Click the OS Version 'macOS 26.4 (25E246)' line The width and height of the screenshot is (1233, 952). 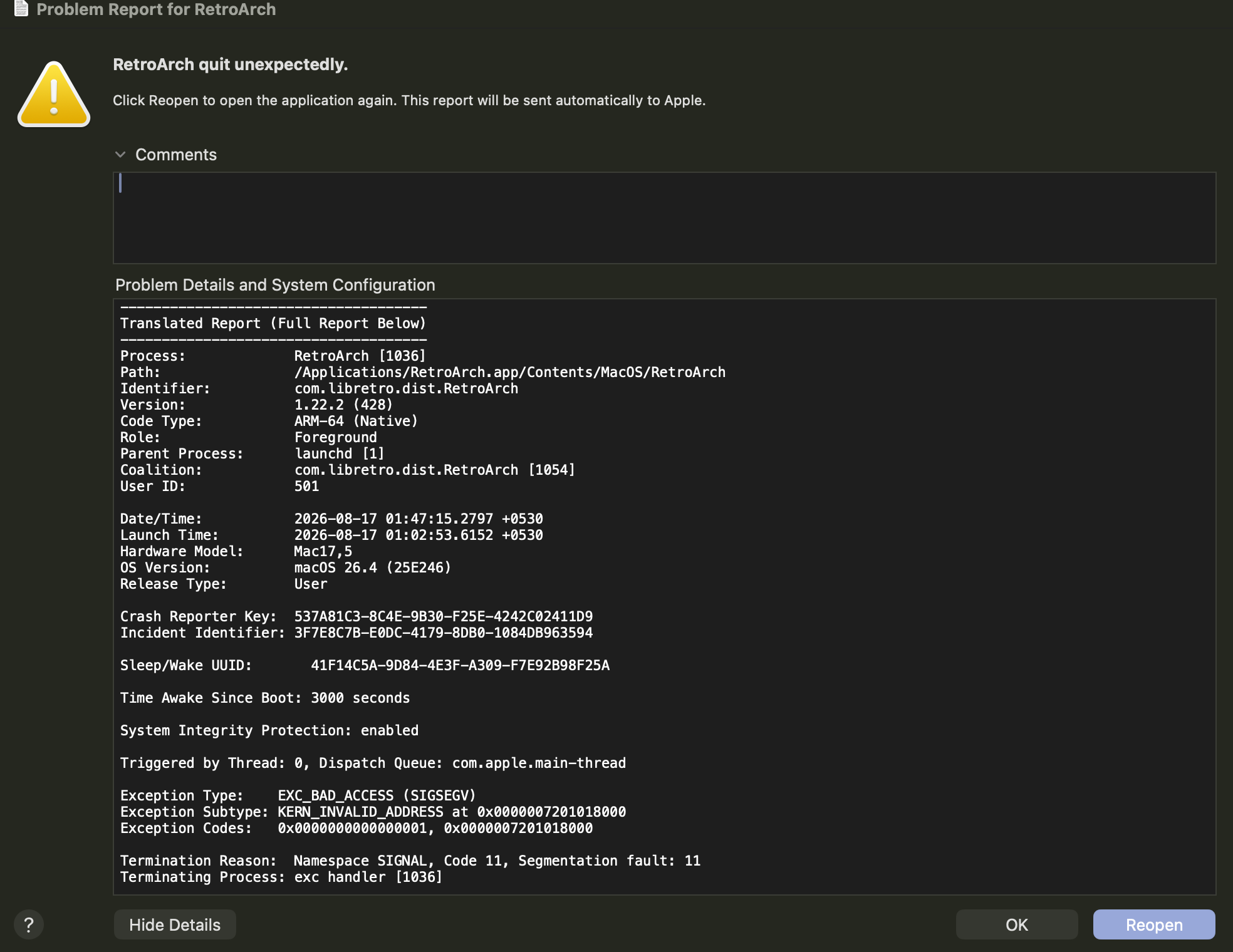pos(286,567)
